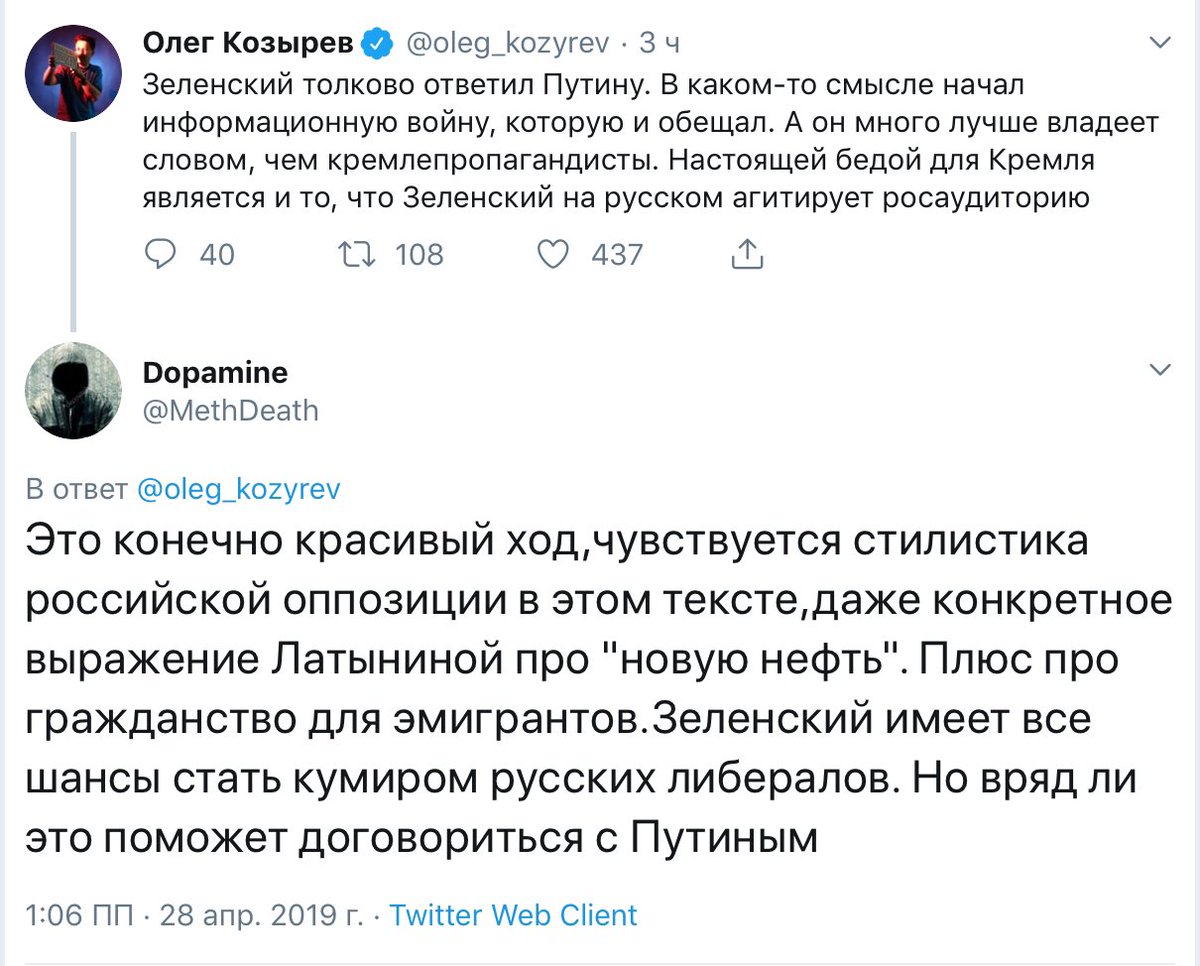Open Олег Козырев's profile avatar
Screen dimensions: 1200x966
[73, 73]
